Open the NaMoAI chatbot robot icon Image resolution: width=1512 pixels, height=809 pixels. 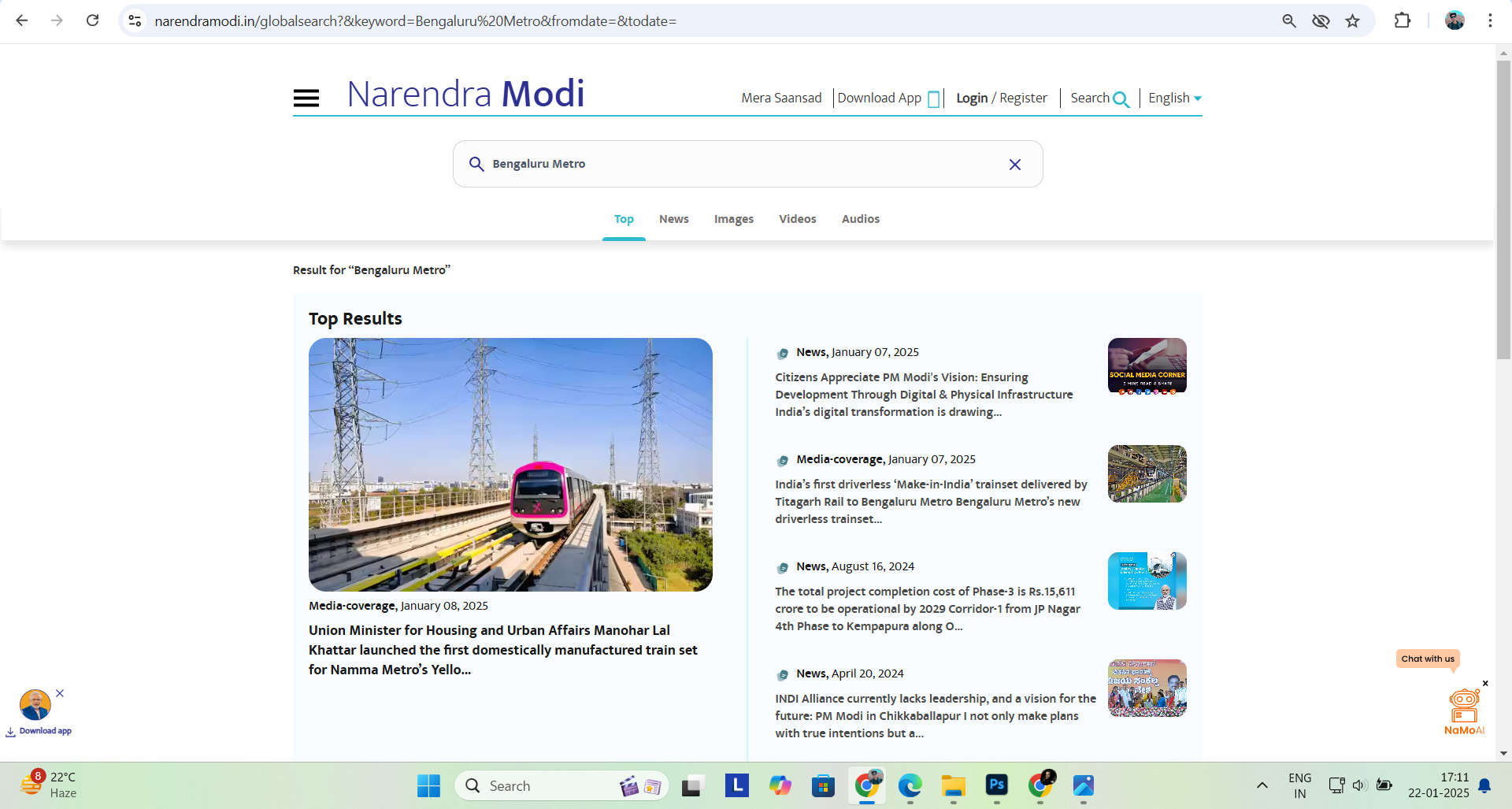pyautogui.click(x=1464, y=706)
